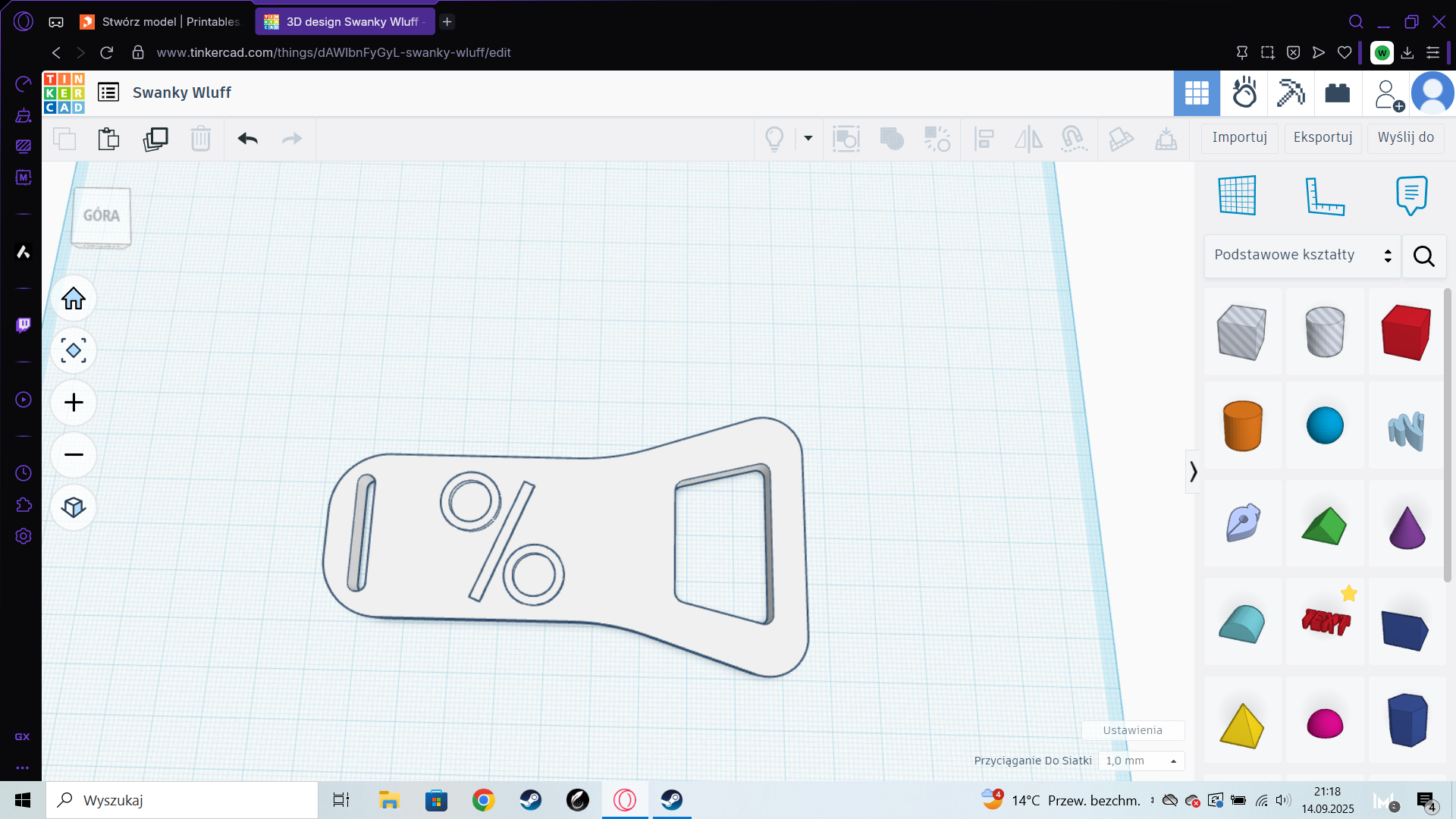Edit the Swanky Wluff design name
1456x819 pixels.
point(182,93)
